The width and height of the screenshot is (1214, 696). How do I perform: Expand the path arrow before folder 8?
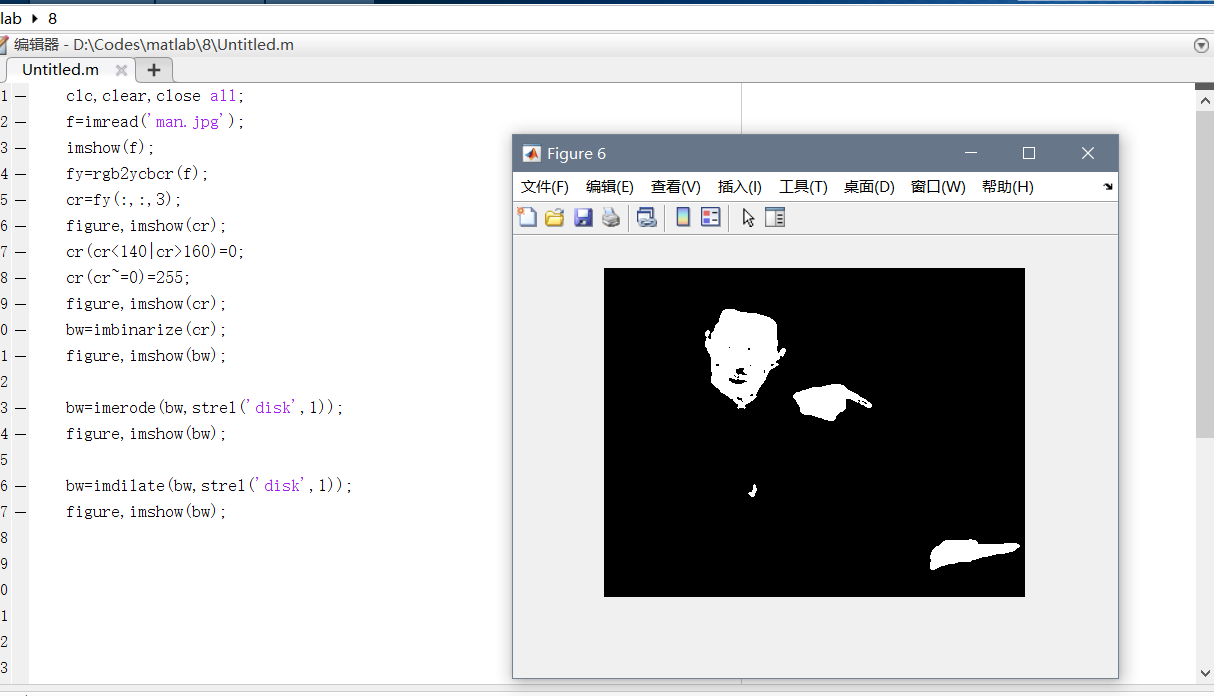tap(37, 18)
